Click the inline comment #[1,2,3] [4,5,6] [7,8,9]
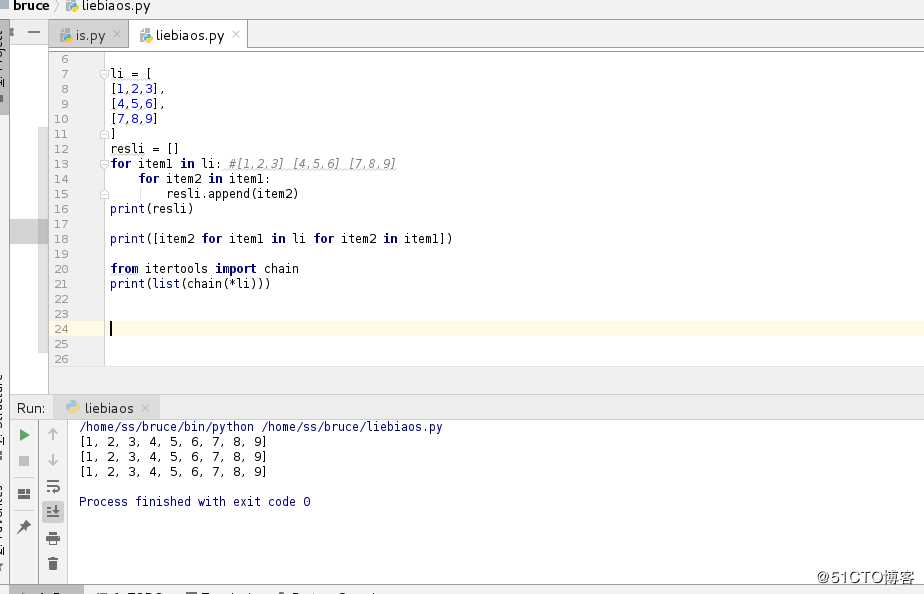The height and width of the screenshot is (594, 924). pyautogui.click(x=312, y=164)
